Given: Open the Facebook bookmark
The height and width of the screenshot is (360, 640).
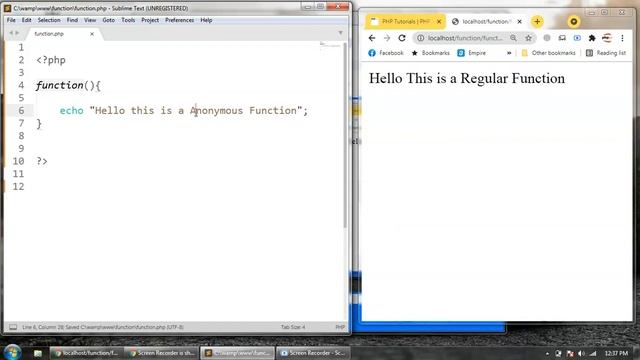Looking at the screenshot, I should tap(385, 53).
